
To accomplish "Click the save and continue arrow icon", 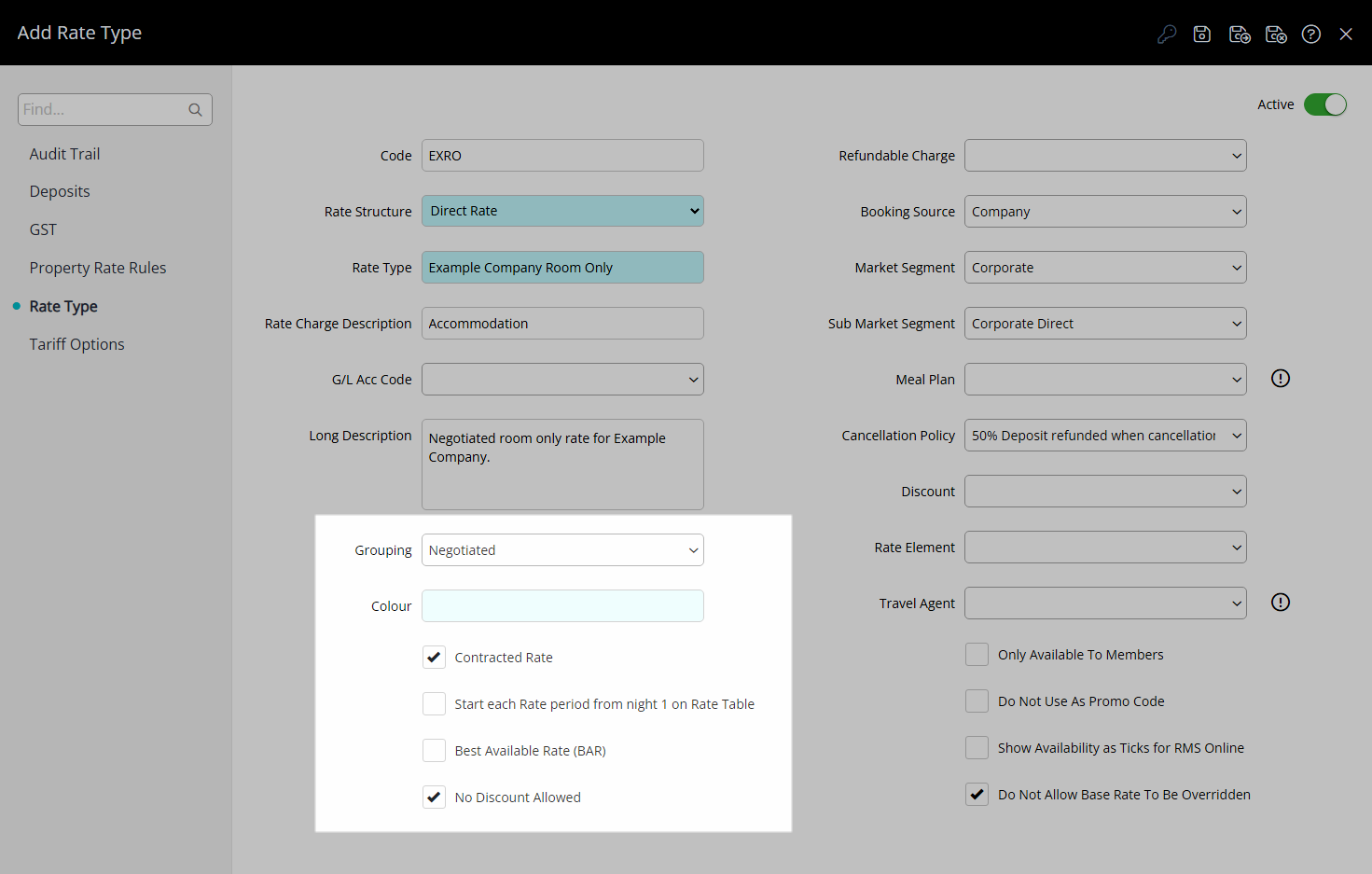I will pyautogui.click(x=1240, y=35).
